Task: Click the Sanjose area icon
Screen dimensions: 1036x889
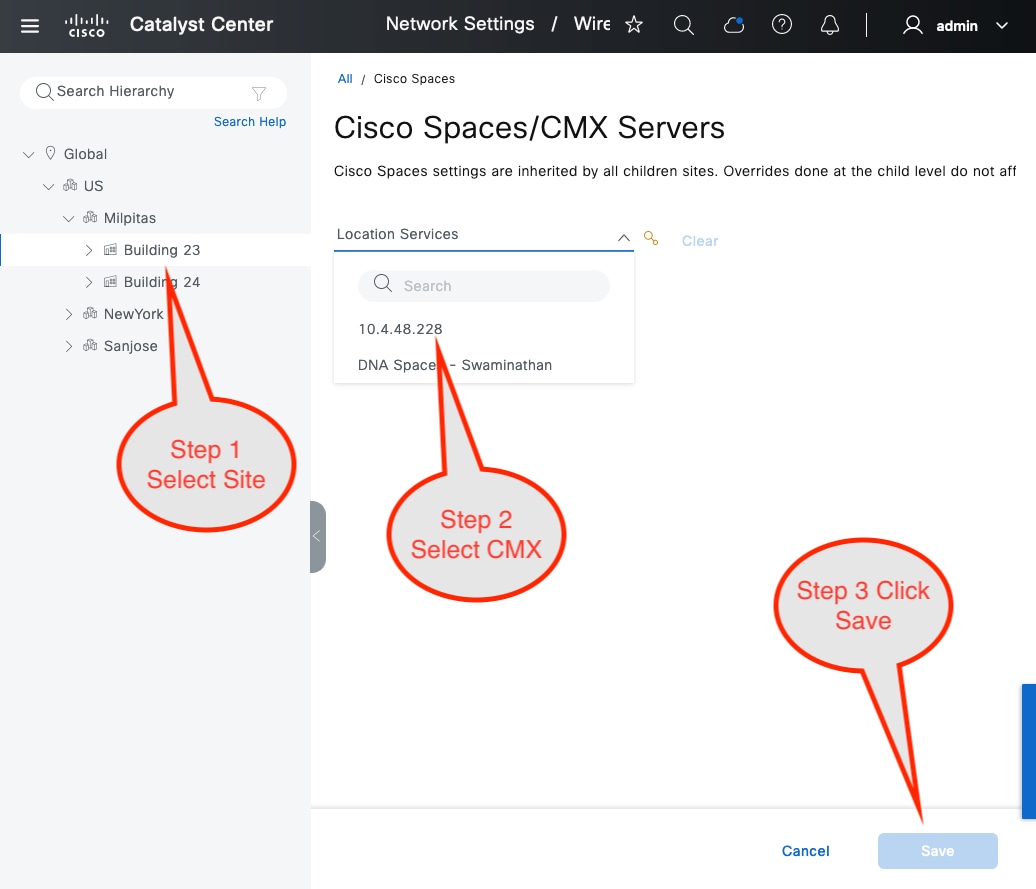Action: (90, 345)
